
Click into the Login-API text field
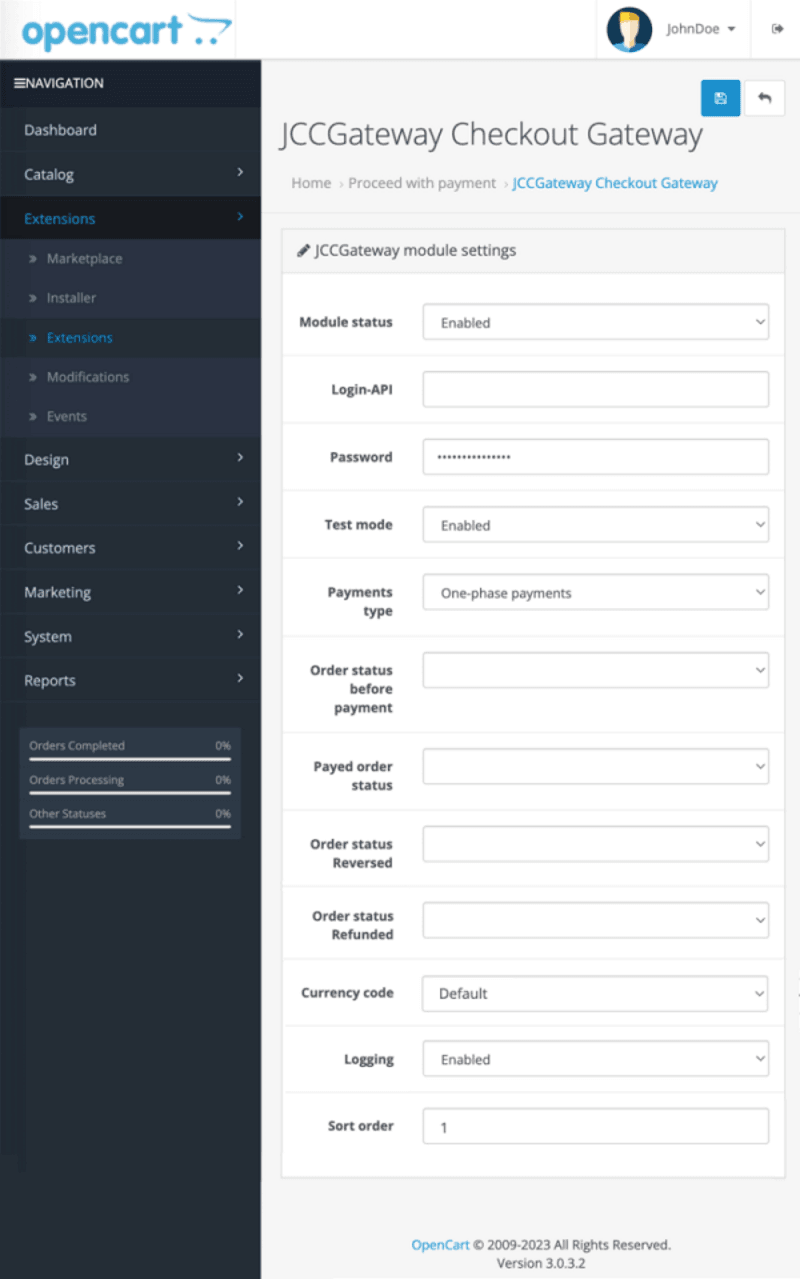[x=595, y=389]
